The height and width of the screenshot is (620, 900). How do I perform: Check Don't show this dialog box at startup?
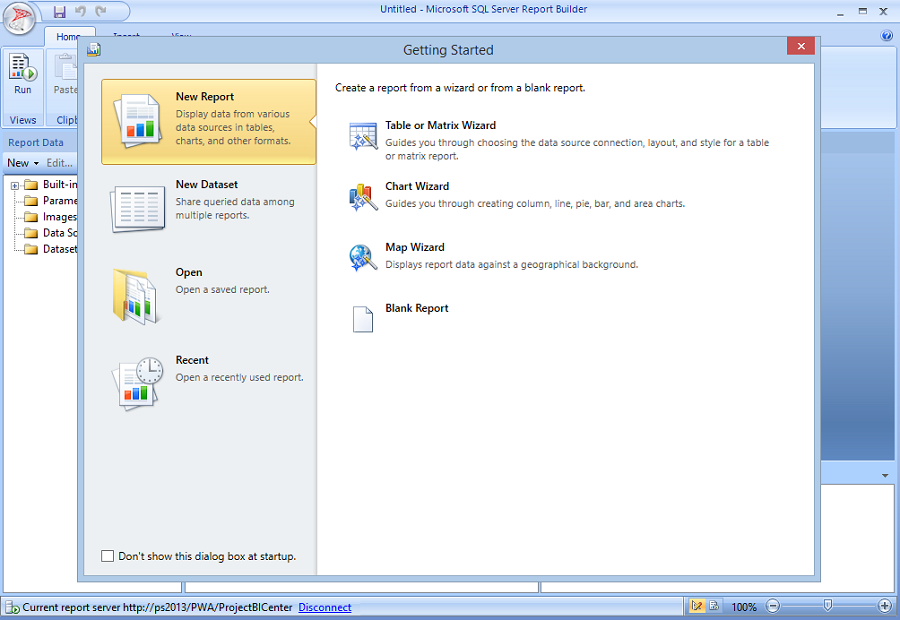point(107,556)
